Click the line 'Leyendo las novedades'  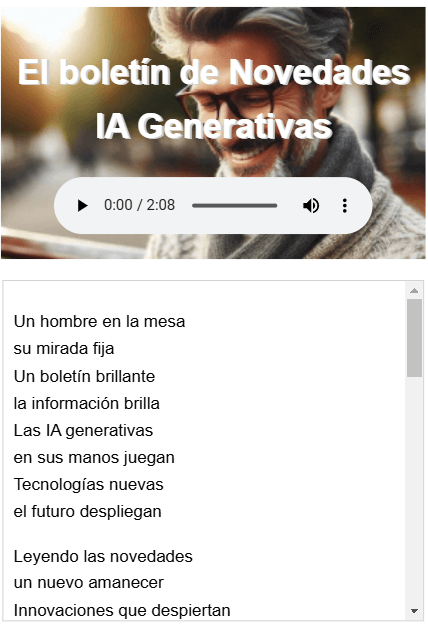click(x=103, y=556)
